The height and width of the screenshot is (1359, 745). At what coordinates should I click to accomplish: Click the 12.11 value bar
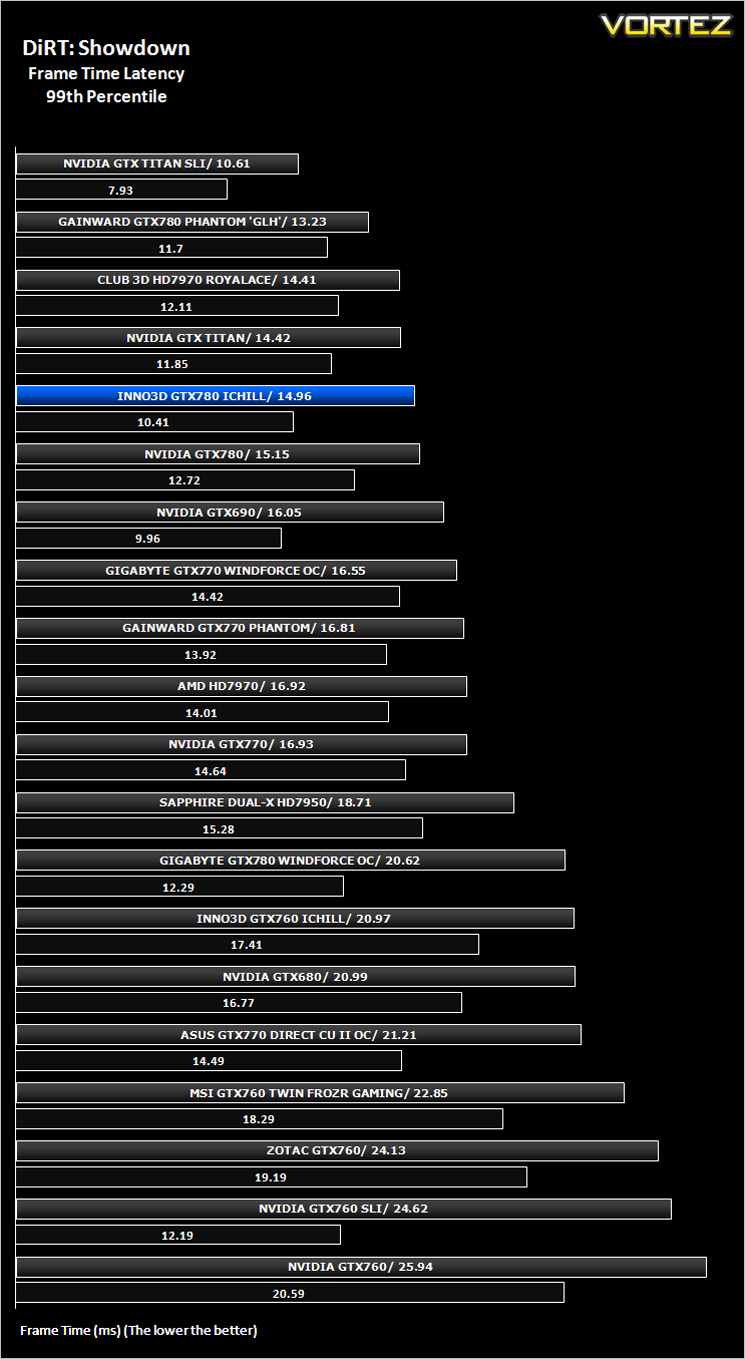tap(177, 306)
